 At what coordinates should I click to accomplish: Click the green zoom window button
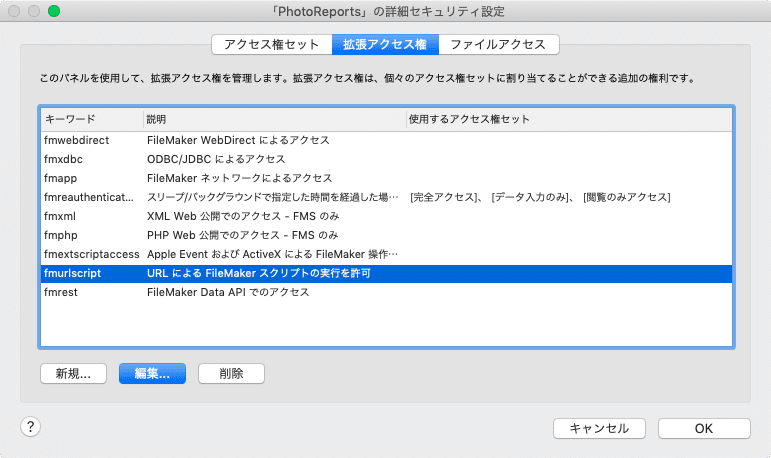pos(54,11)
